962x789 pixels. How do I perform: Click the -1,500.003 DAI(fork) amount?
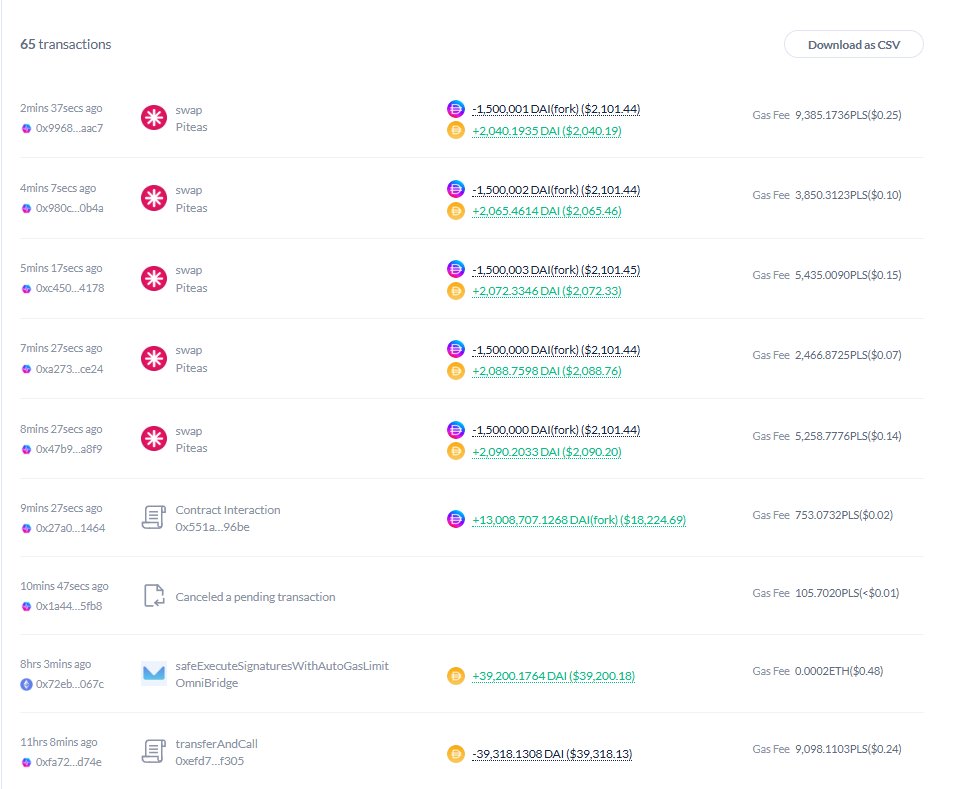(x=556, y=270)
